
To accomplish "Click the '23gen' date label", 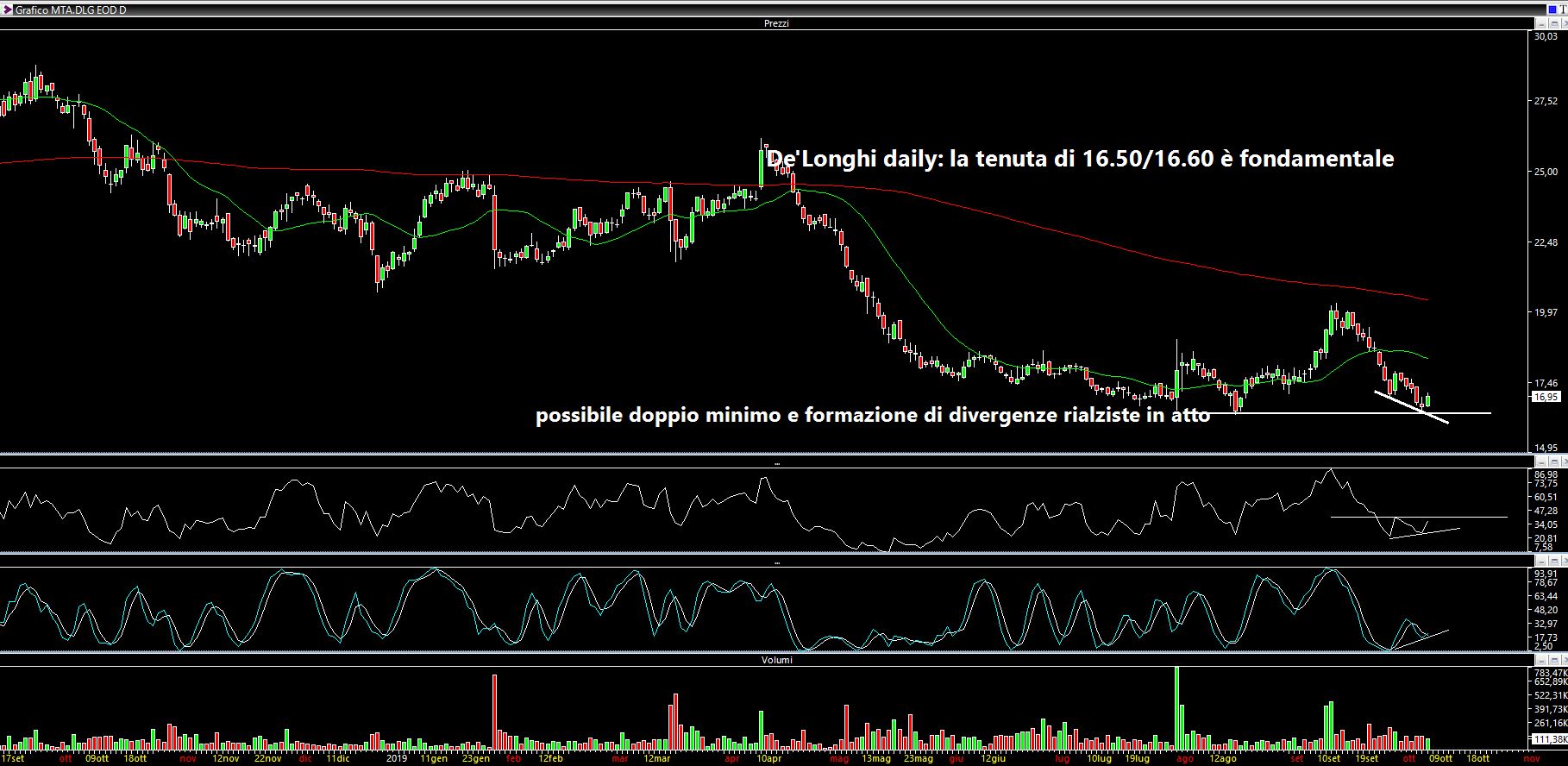I will (x=476, y=759).
